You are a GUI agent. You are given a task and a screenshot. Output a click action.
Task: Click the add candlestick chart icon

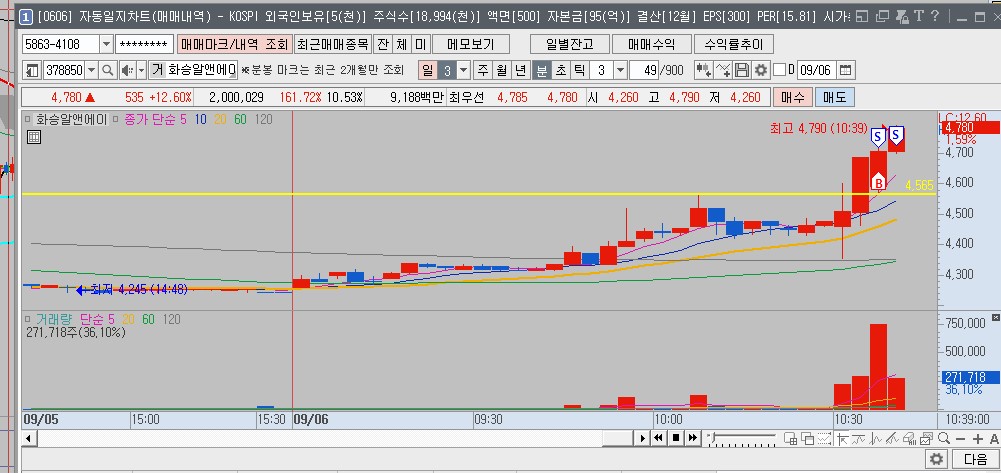704,70
